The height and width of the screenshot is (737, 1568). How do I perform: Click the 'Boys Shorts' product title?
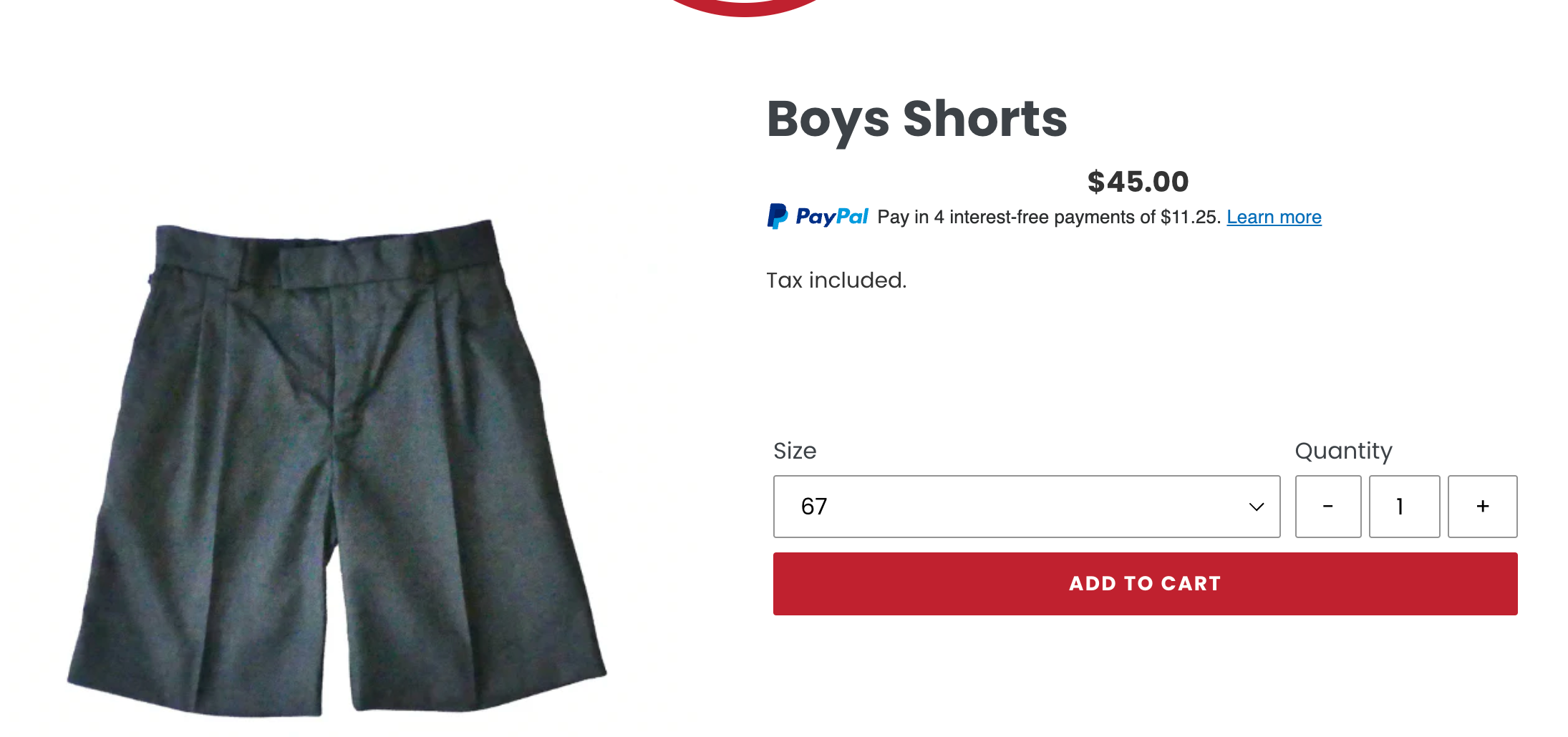[917, 119]
